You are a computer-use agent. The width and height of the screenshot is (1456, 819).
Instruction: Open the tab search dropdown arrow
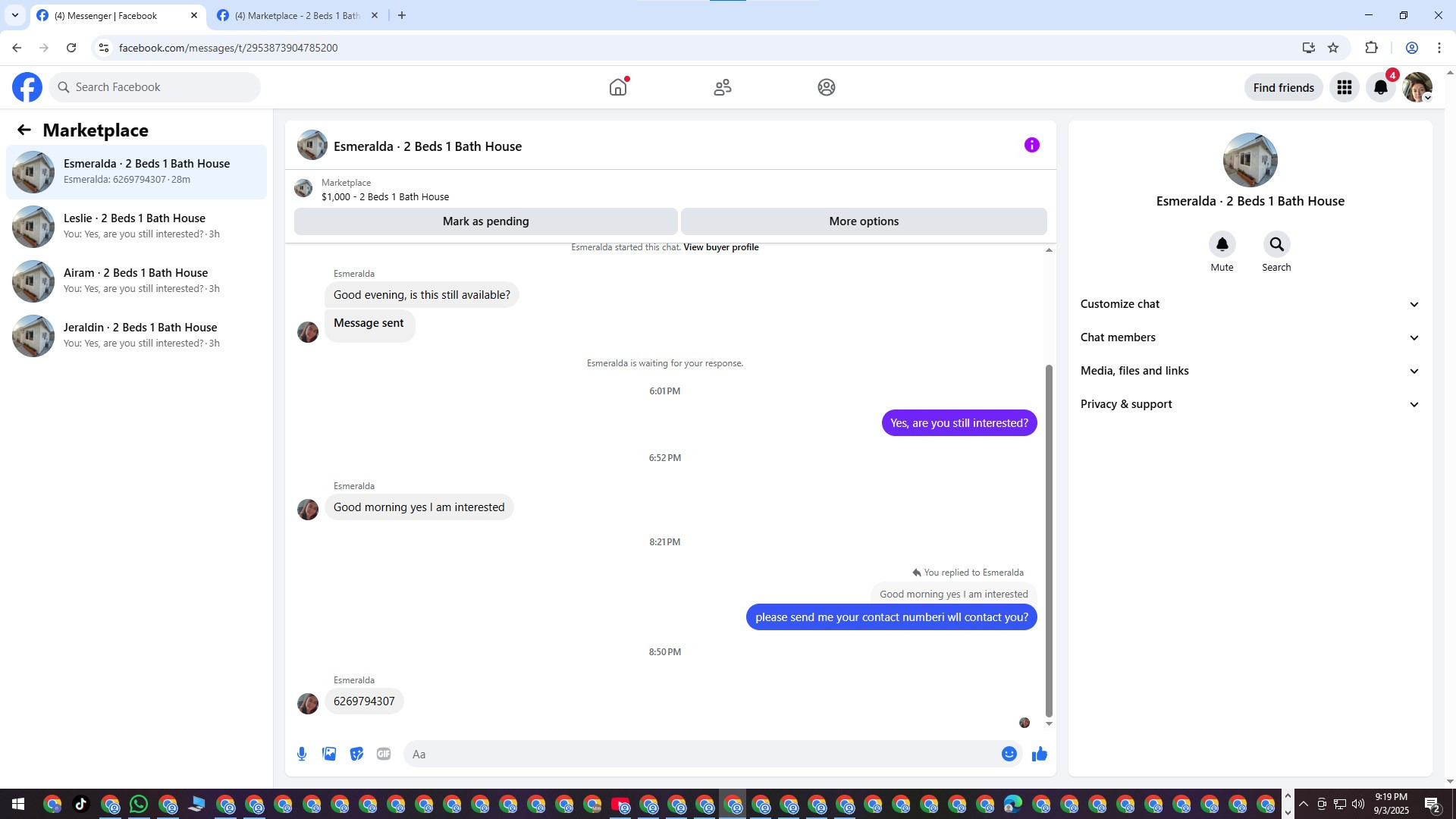pyautogui.click(x=14, y=15)
